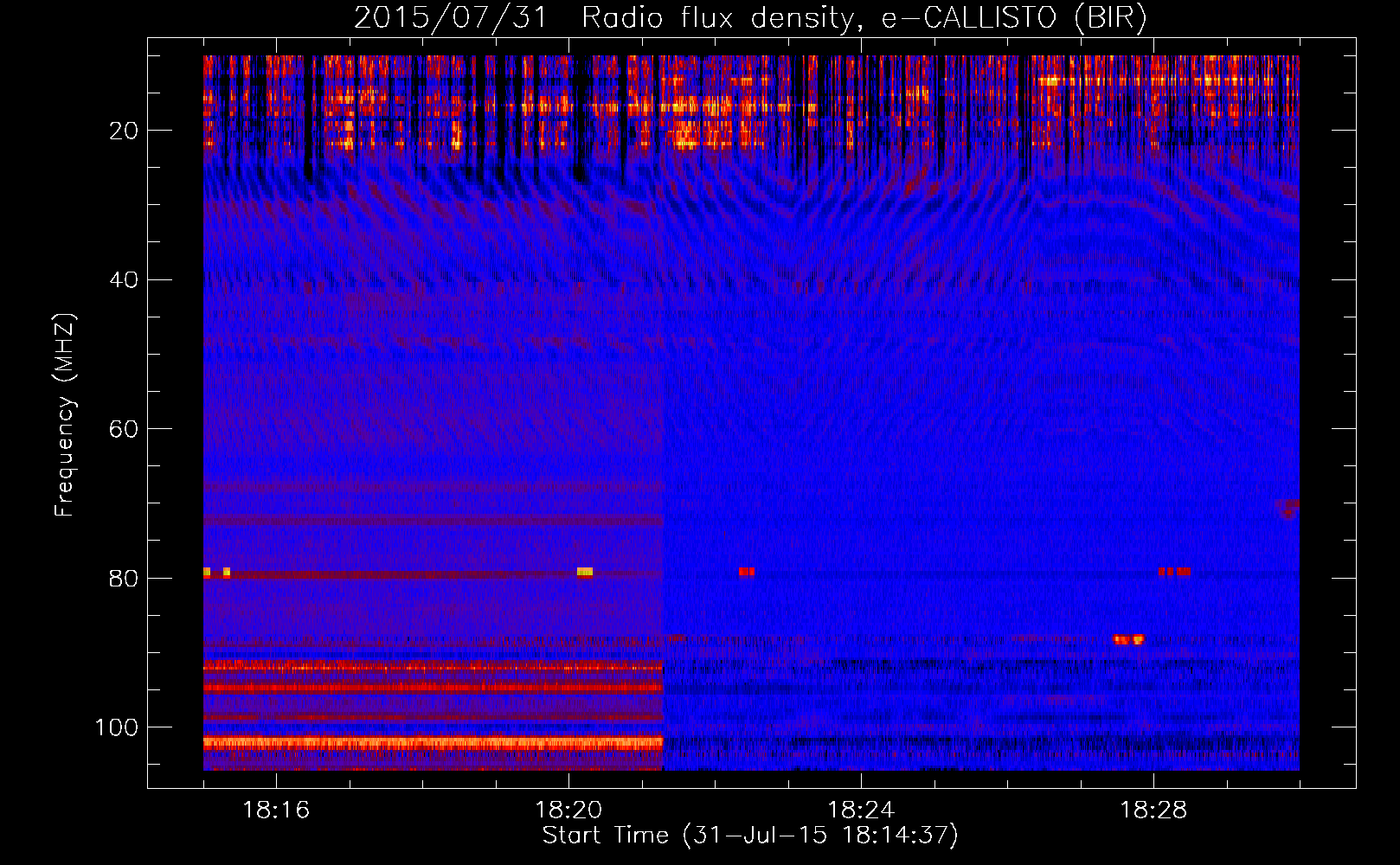
Task: Click the 40 MHz frequency label
Action: (x=124, y=280)
